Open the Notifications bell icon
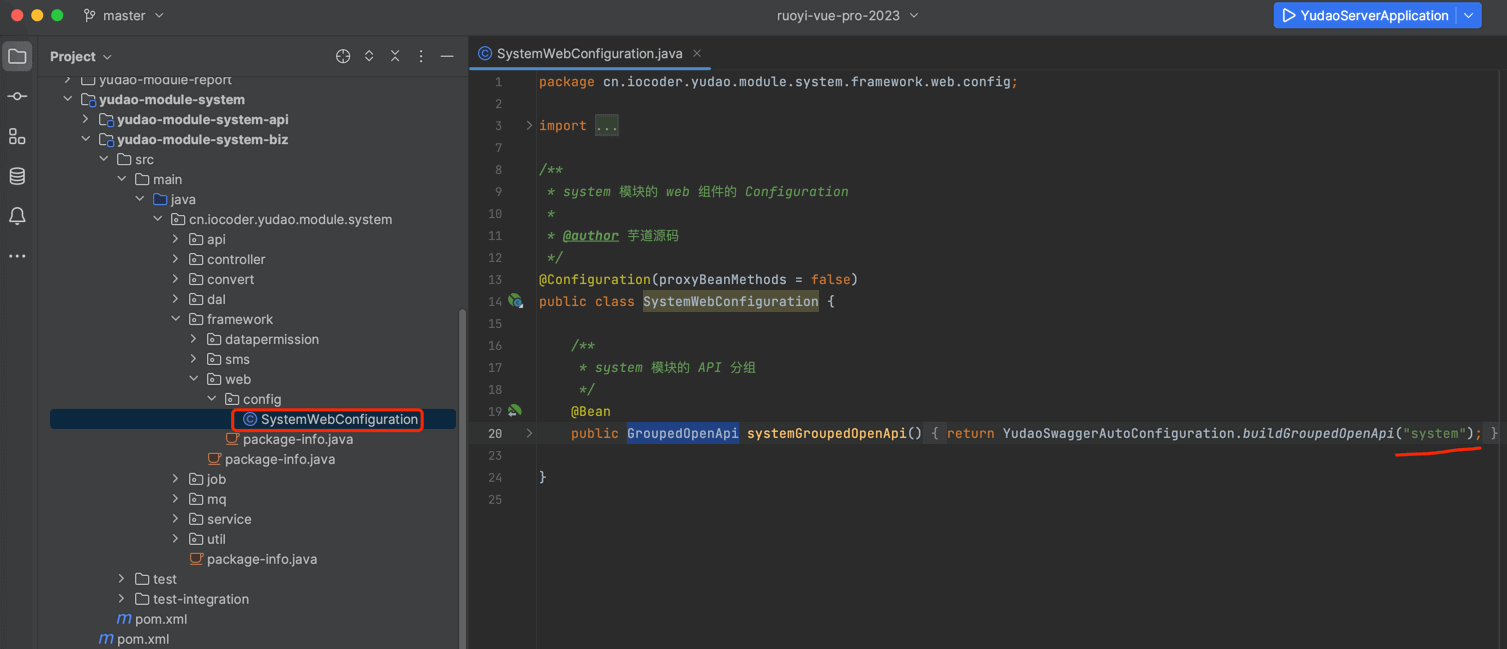Viewport: 1507px width, 649px height. point(17,216)
